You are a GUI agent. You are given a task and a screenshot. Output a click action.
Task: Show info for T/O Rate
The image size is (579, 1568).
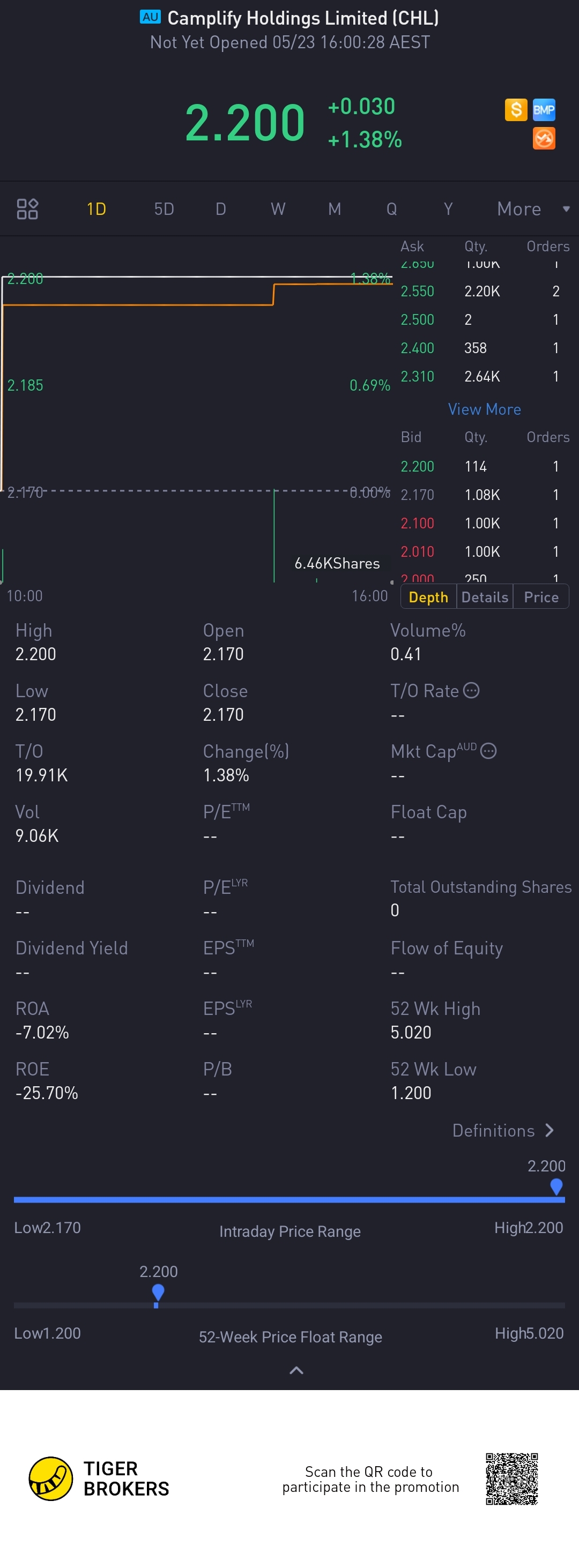coord(471,690)
